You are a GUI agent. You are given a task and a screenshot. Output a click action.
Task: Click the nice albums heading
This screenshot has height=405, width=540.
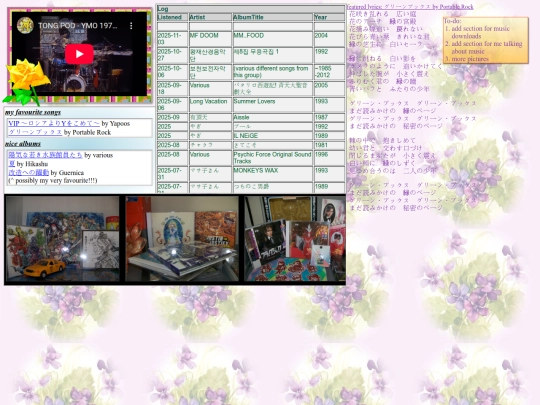(23, 144)
